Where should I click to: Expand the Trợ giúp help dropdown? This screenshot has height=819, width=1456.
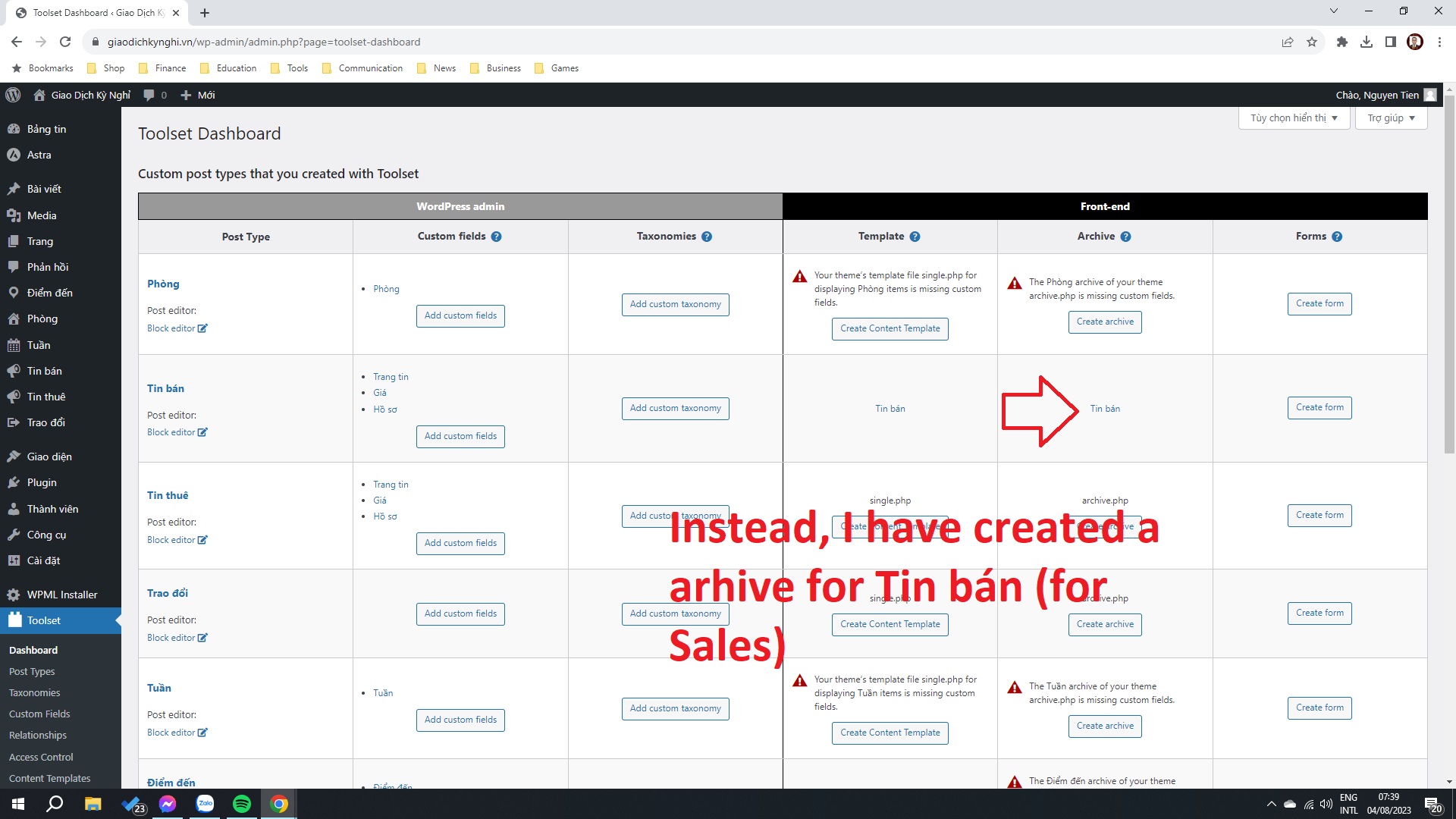(x=1392, y=118)
